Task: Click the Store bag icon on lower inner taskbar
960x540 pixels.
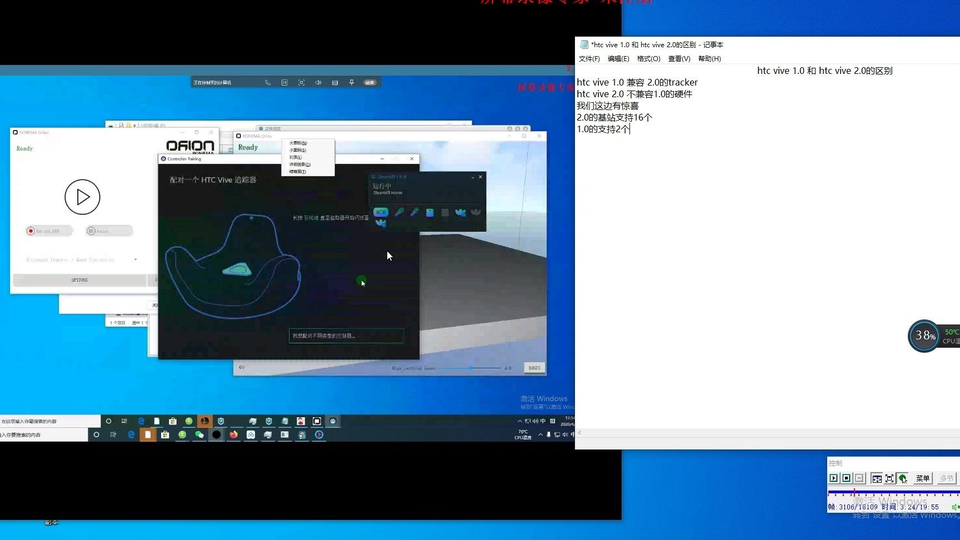Action: [x=165, y=435]
